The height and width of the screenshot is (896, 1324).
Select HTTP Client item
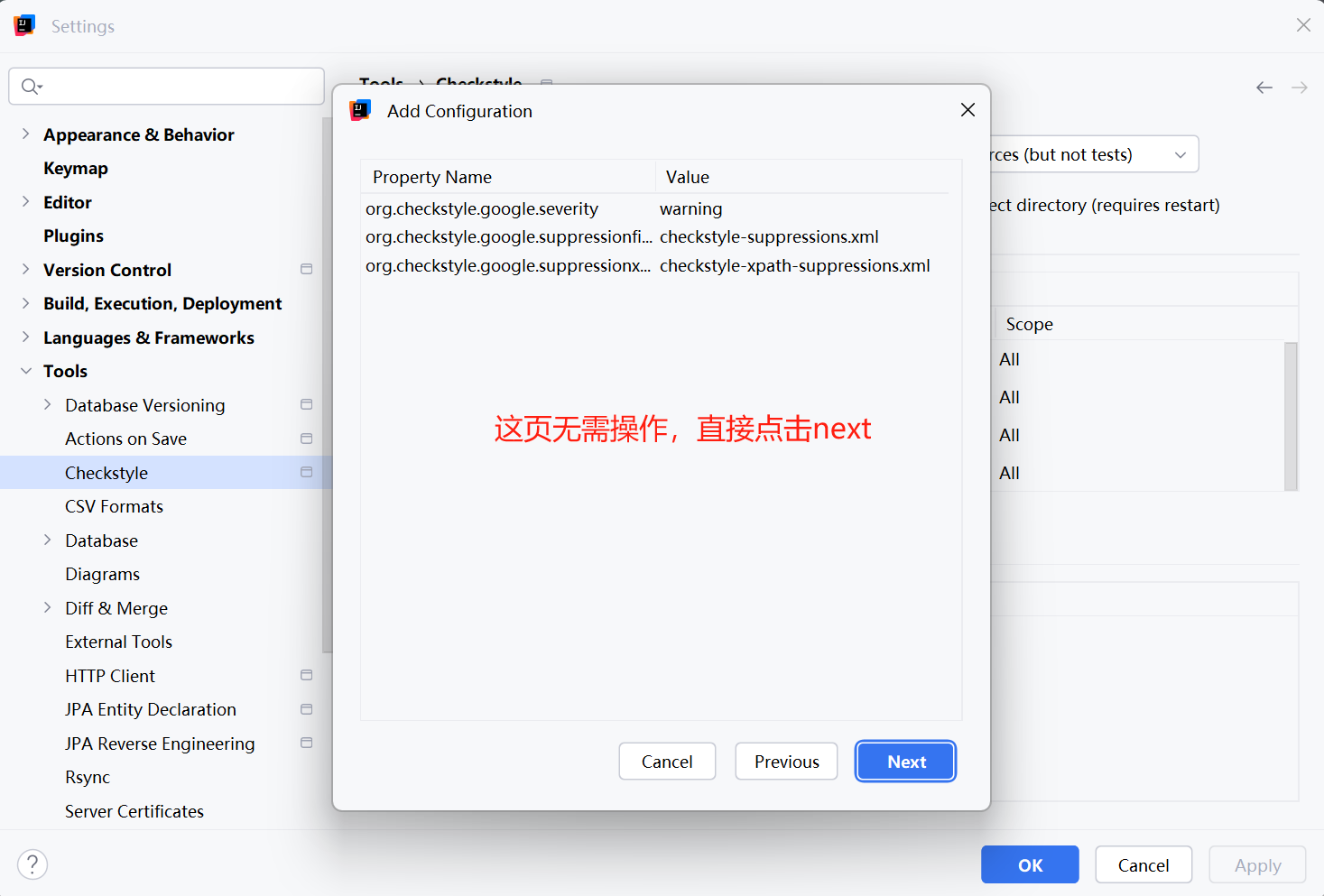(x=110, y=676)
